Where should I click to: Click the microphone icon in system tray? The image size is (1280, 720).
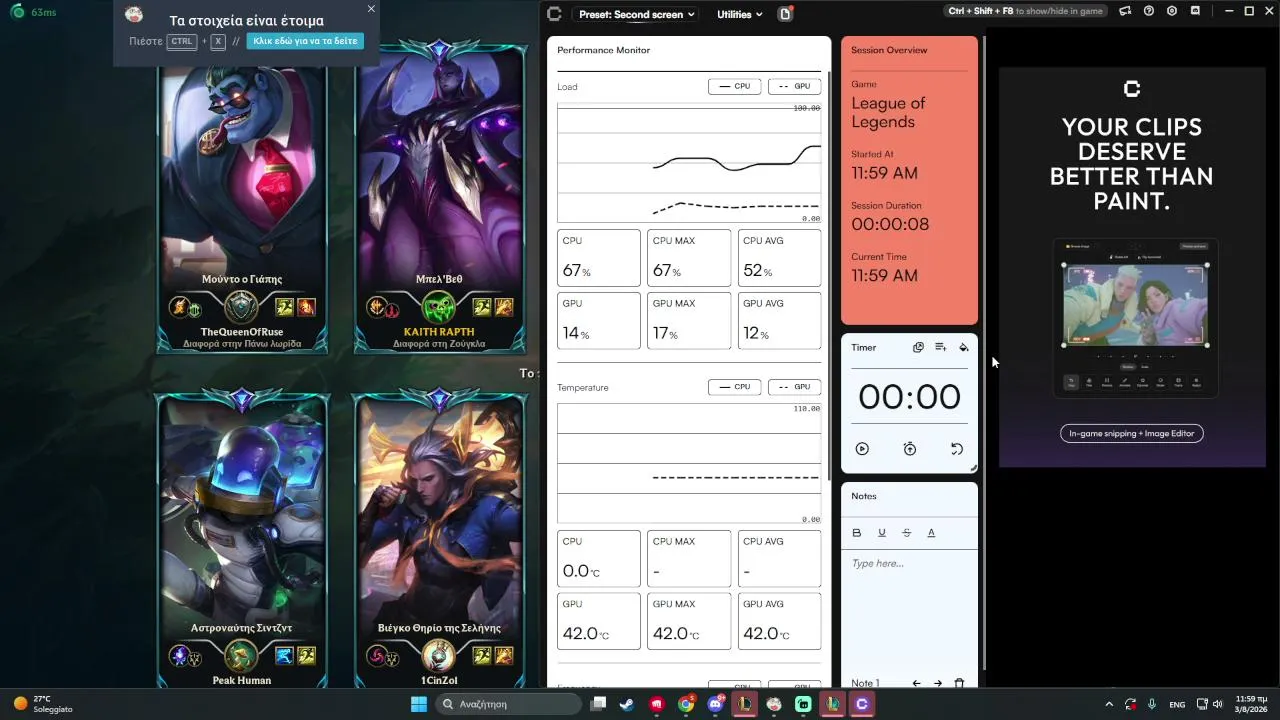(x=1152, y=704)
